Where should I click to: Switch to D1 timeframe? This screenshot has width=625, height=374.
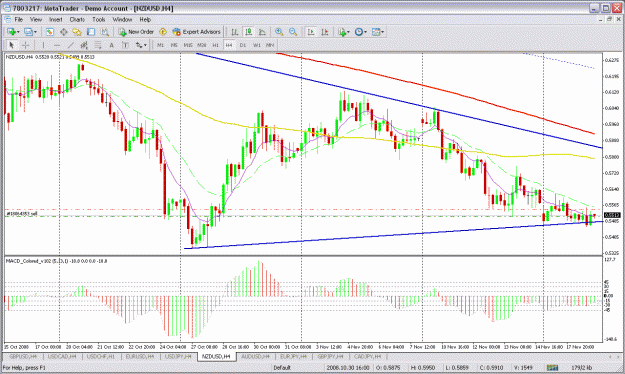pos(243,45)
